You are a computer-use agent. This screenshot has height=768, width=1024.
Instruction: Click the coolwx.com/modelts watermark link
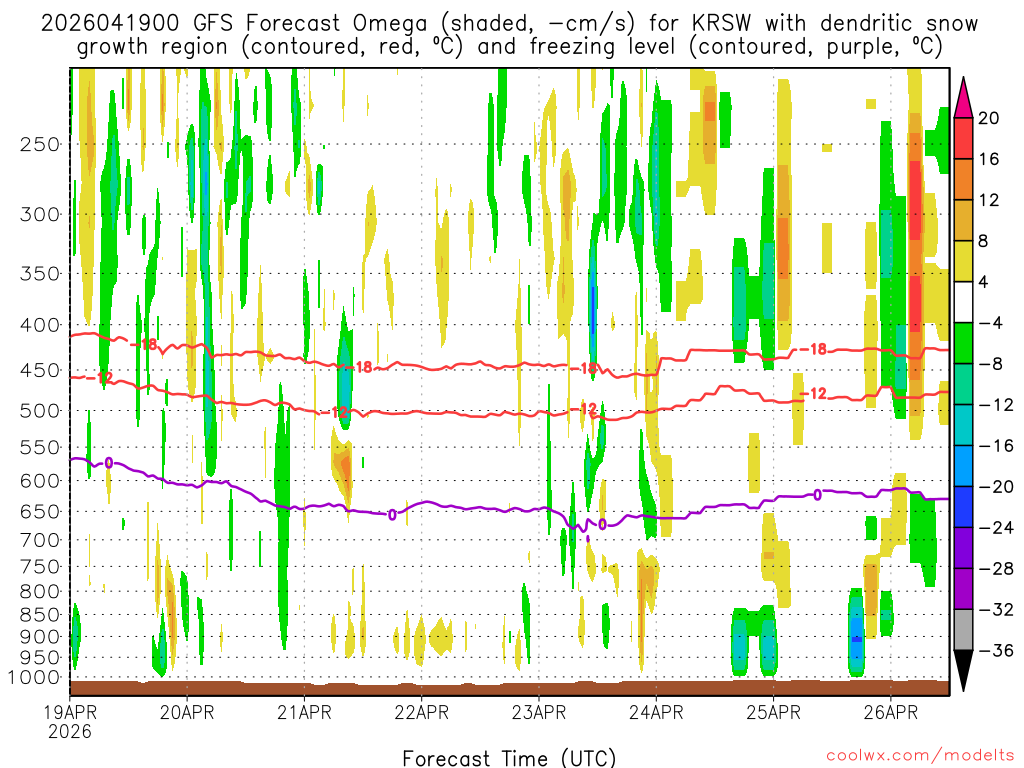pos(920,756)
